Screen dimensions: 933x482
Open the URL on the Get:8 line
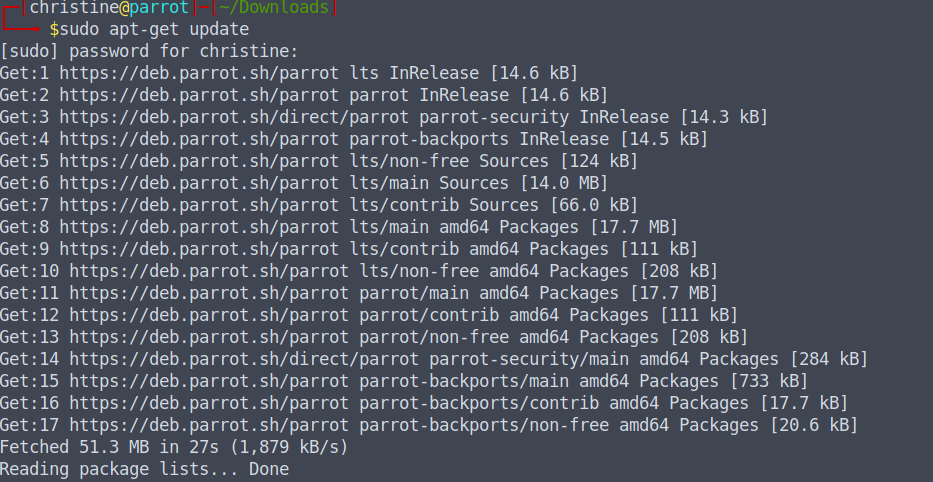(199, 227)
